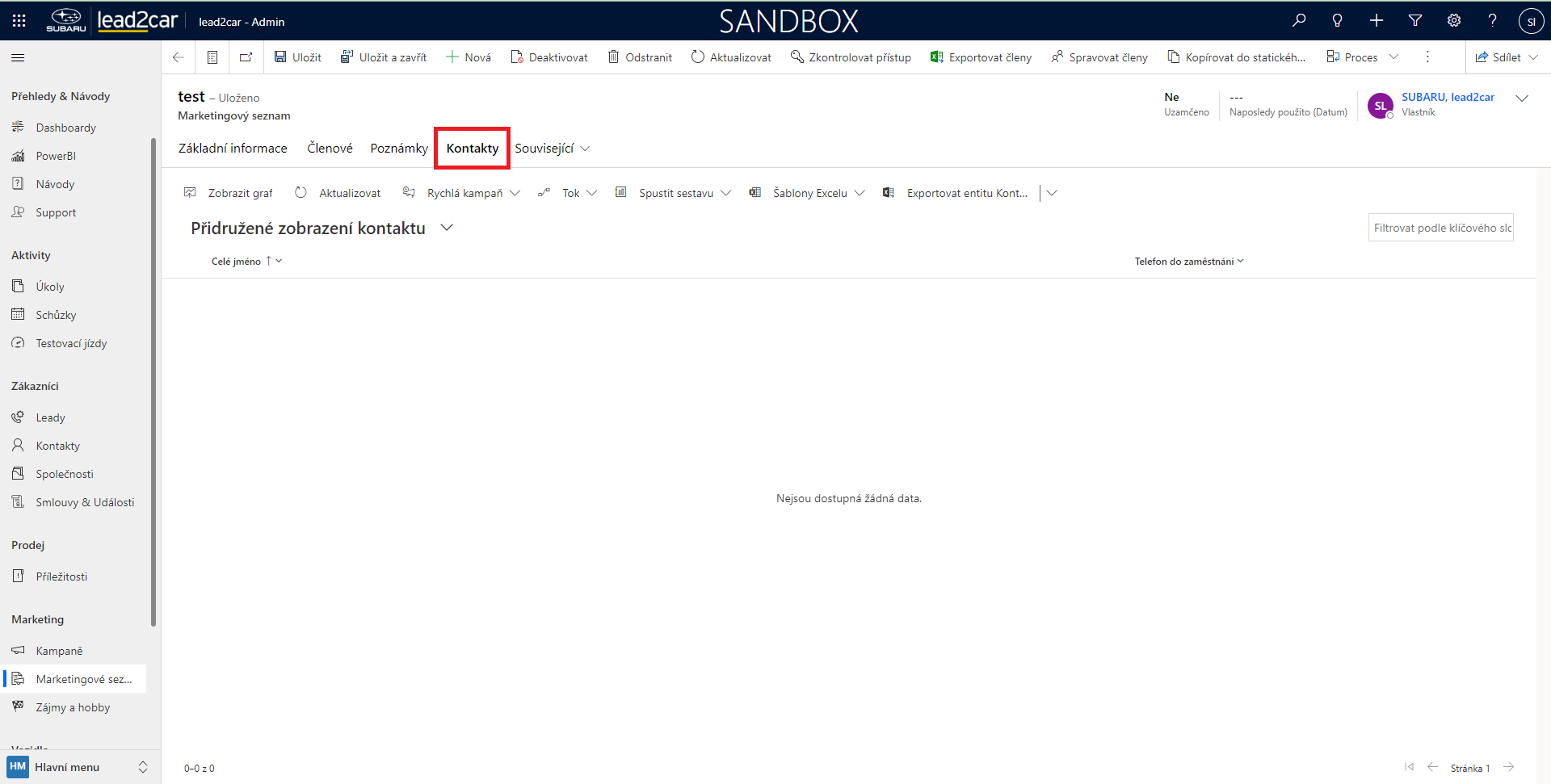The width and height of the screenshot is (1551, 784).
Task: Open the settings gear icon
Action: (x=1454, y=21)
